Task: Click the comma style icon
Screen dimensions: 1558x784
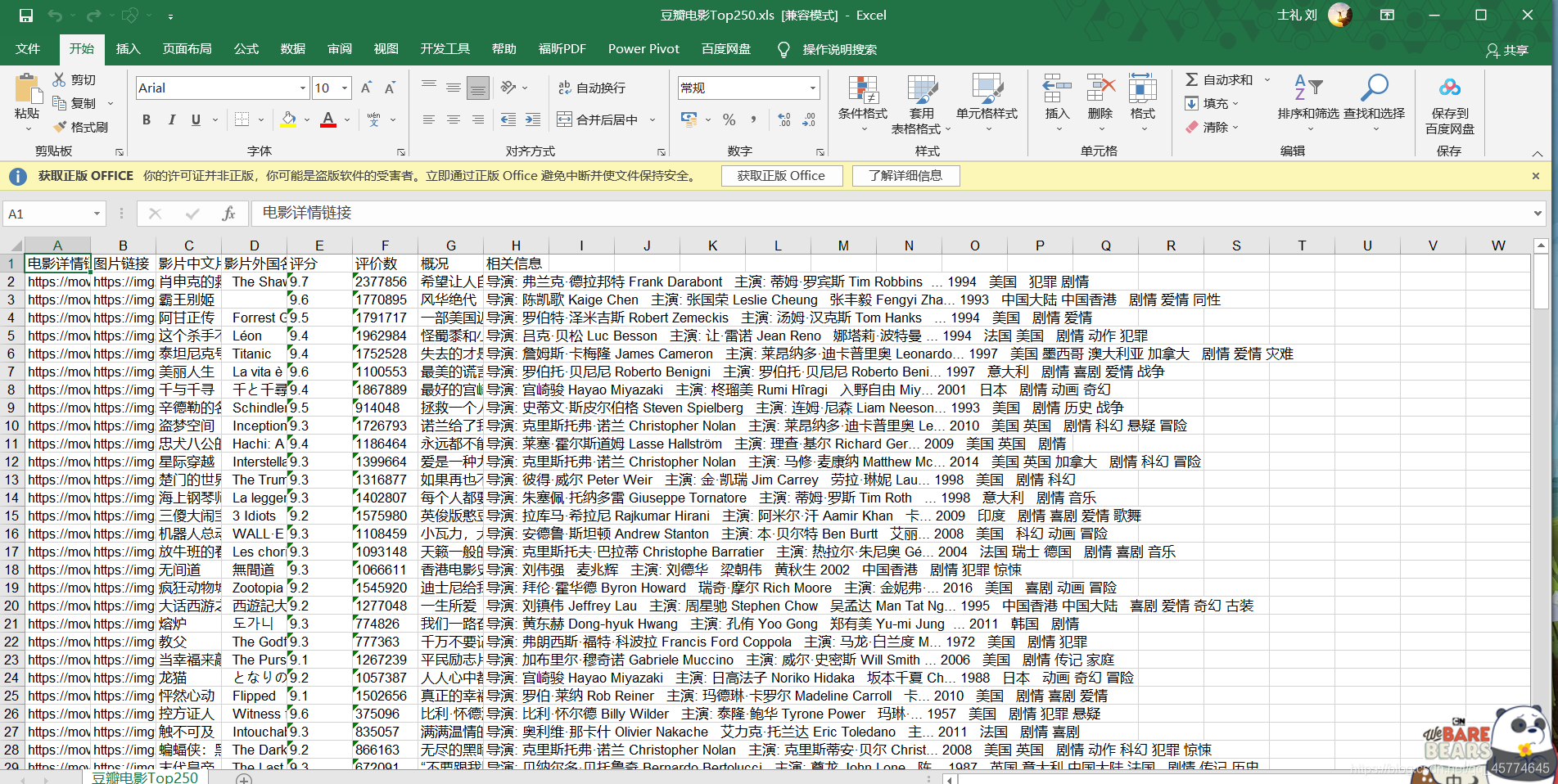Action: pos(753,119)
